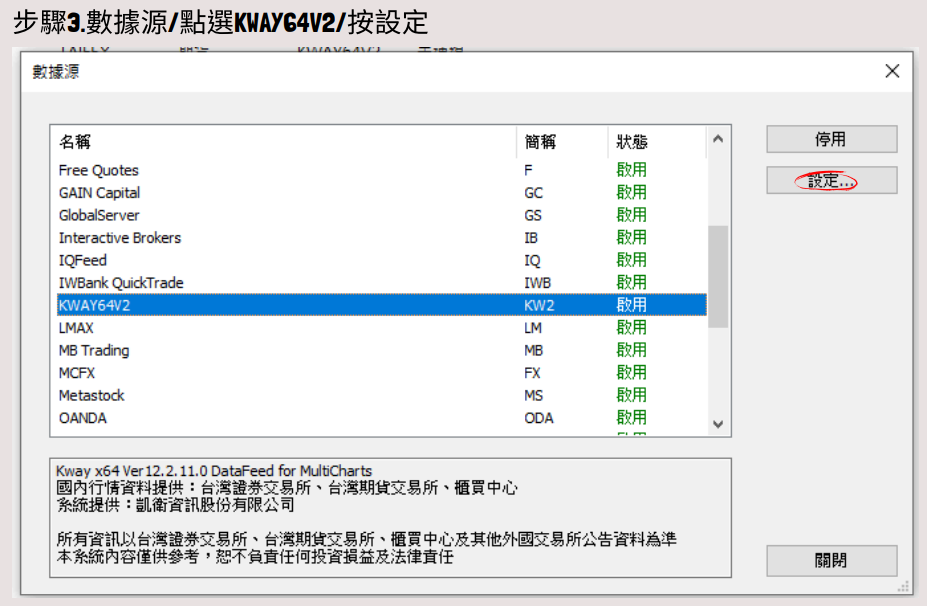Image resolution: width=927 pixels, height=606 pixels.
Task: Click the ODA abbreviation cell
Action: click(x=539, y=418)
